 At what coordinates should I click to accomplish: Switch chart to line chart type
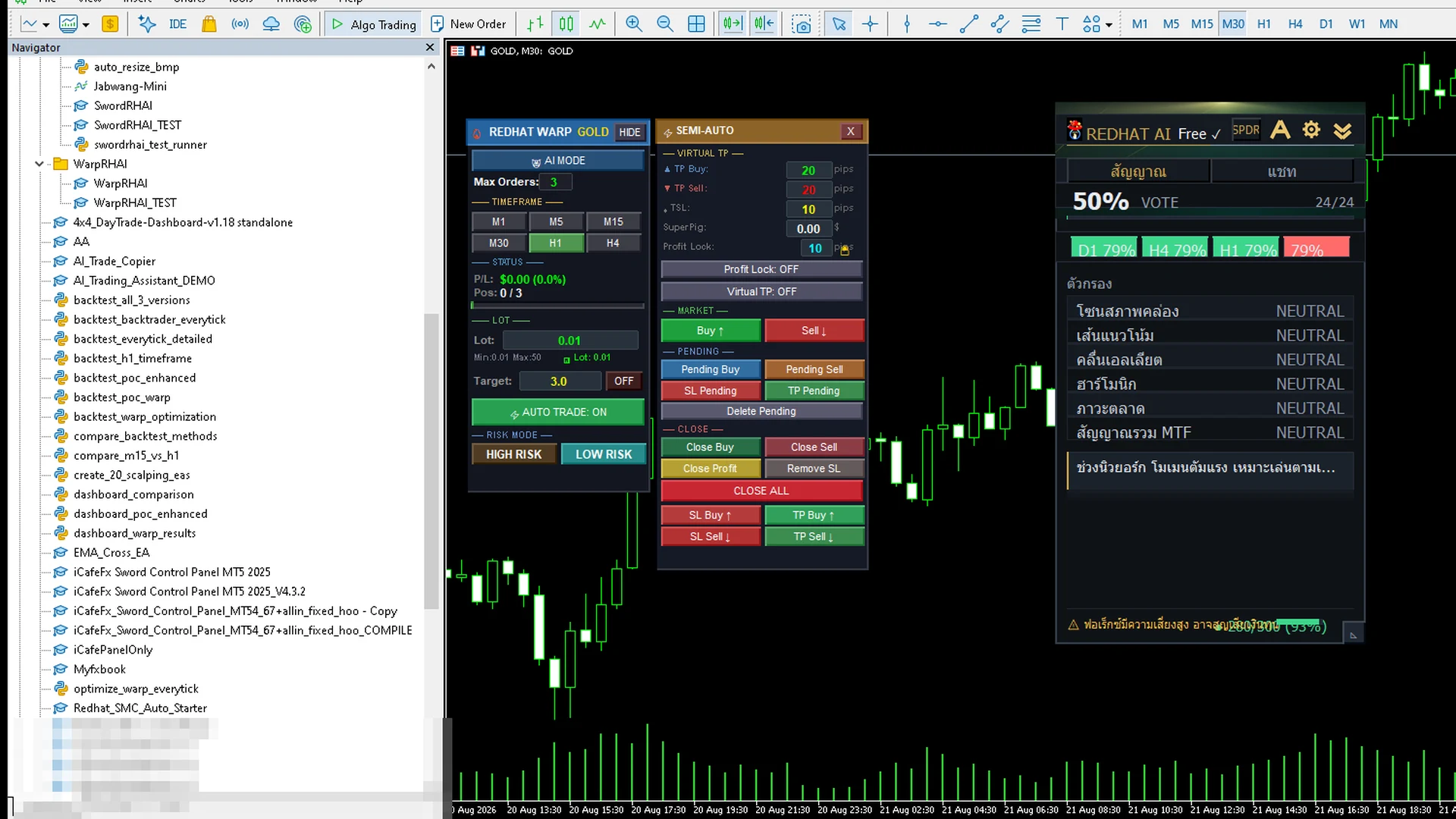tap(598, 24)
